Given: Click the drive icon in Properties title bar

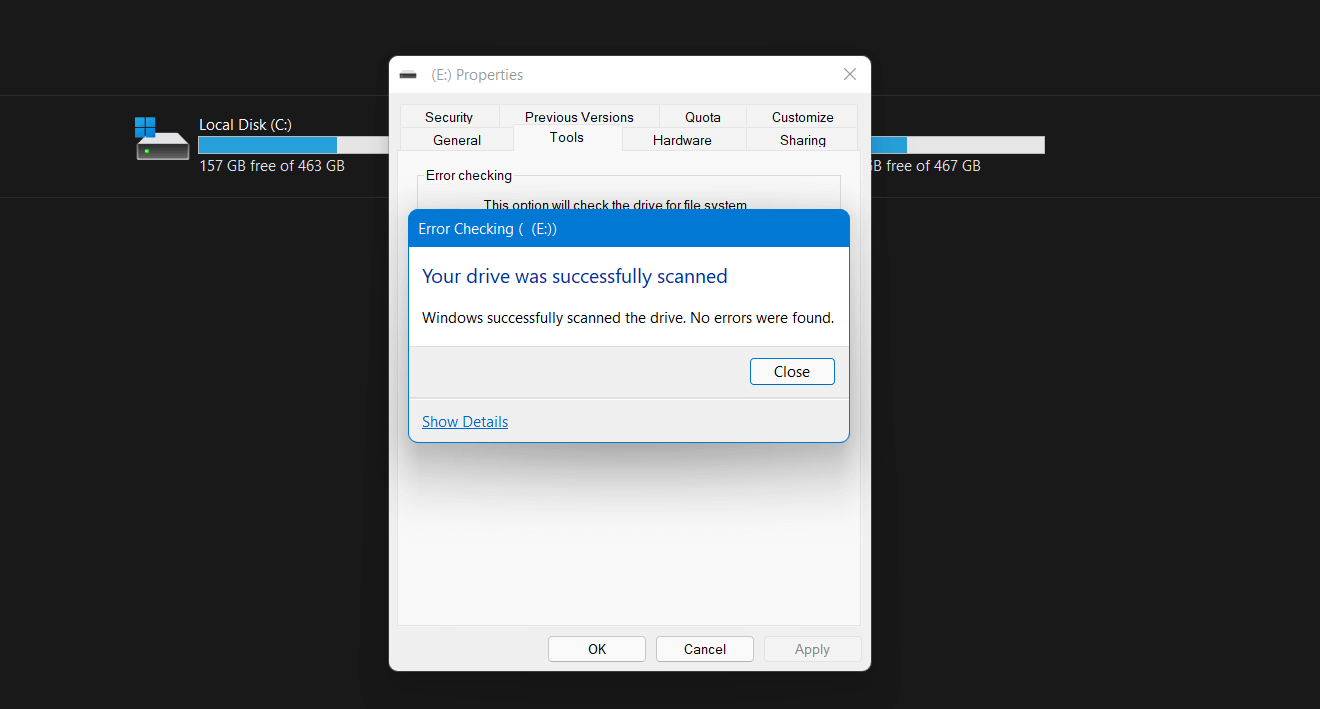Looking at the screenshot, I should coord(408,75).
